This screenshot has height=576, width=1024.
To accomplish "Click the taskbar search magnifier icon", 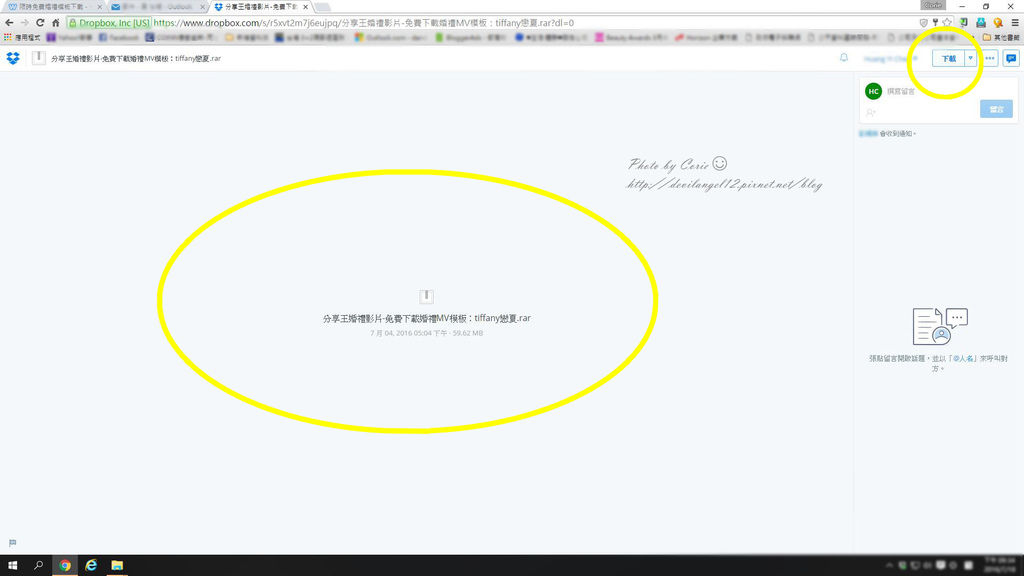I will coord(39,565).
